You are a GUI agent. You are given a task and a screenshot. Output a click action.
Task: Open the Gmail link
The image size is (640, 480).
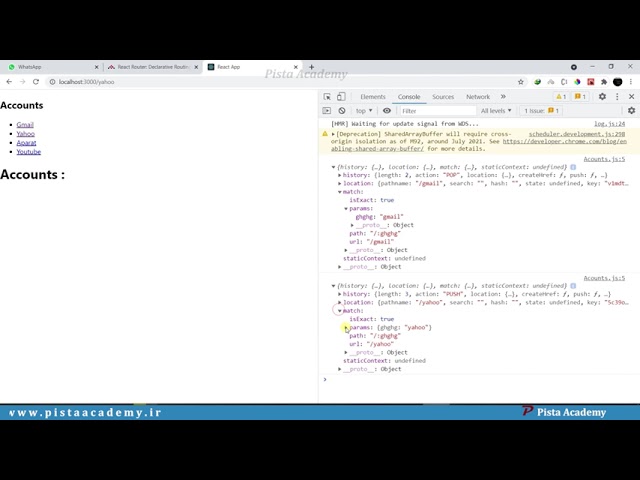coord(25,124)
